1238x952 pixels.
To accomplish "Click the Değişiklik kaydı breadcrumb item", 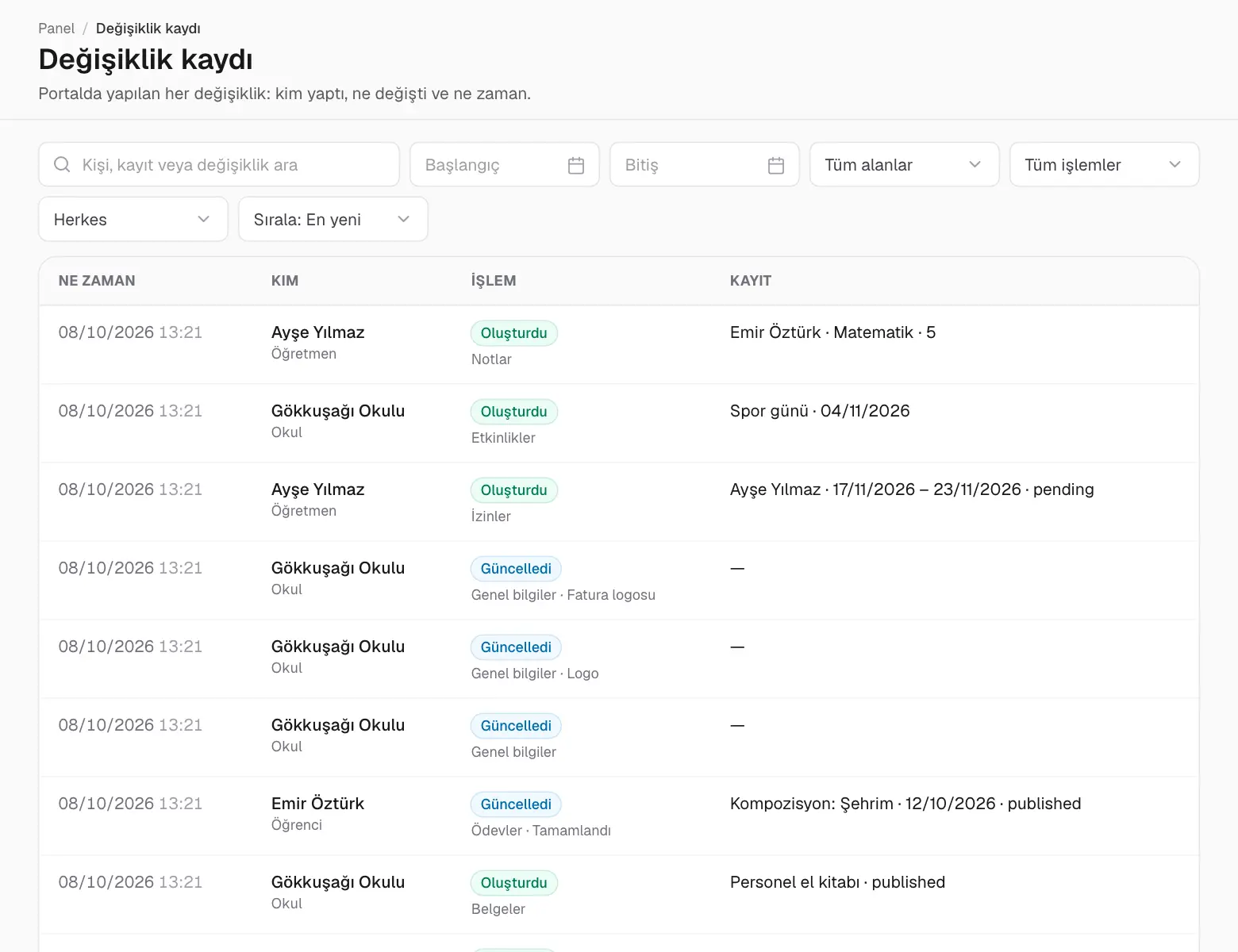I will coord(148,29).
